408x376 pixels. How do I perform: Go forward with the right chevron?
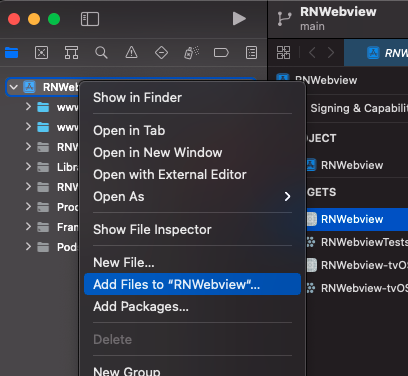(331, 52)
